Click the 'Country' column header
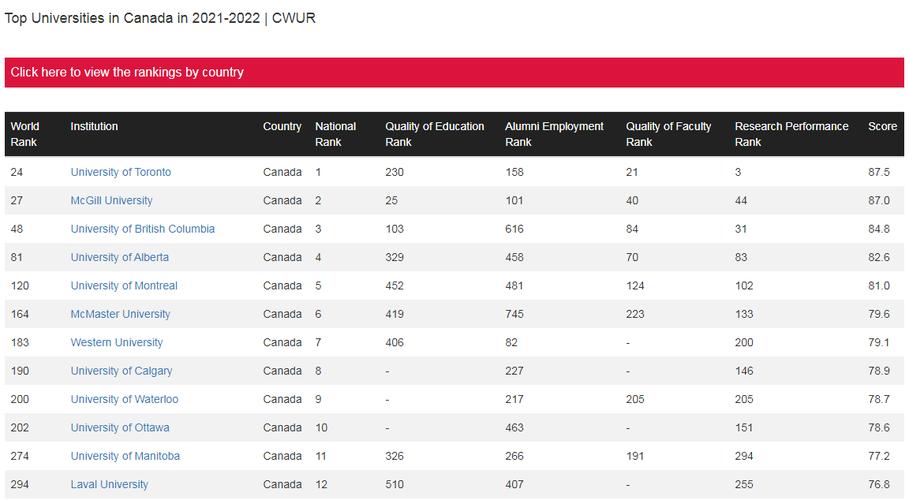909x500 pixels. click(x=282, y=126)
